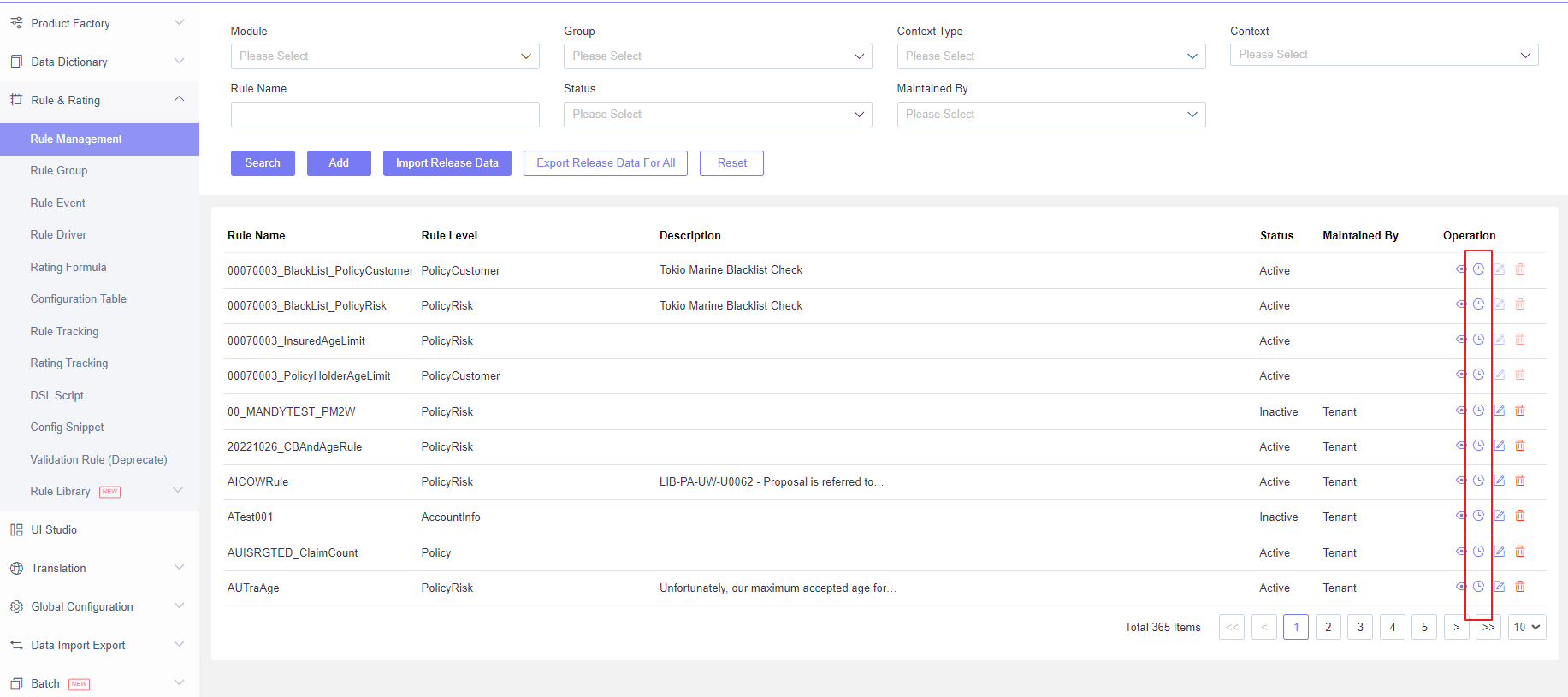Screen dimensions: 1568x697
Task: Open Rule Group in sidebar
Action: (x=59, y=171)
